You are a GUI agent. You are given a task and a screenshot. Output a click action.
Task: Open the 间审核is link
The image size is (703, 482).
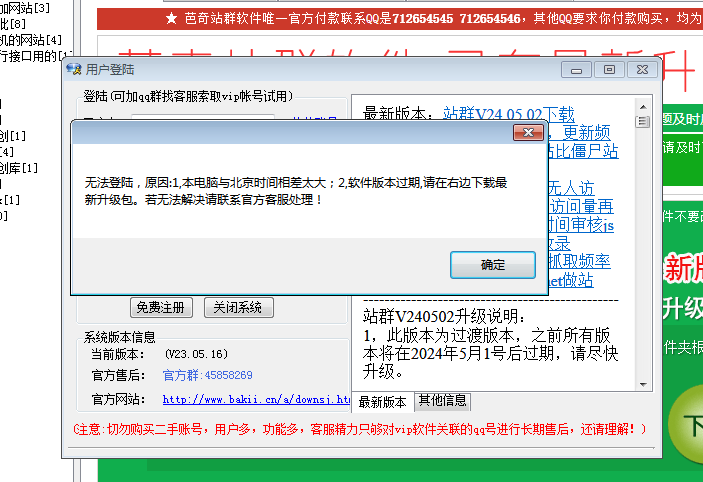coord(580,225)
